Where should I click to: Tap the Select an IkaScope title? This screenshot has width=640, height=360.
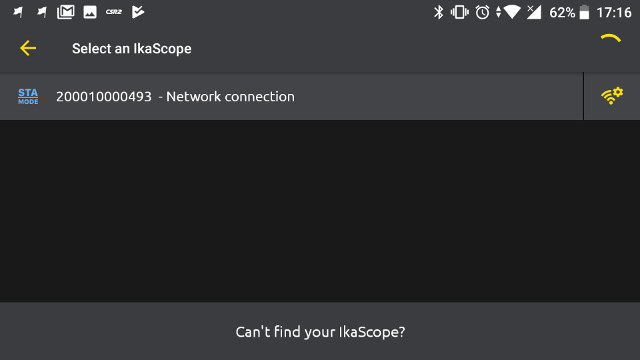point(131,49)
